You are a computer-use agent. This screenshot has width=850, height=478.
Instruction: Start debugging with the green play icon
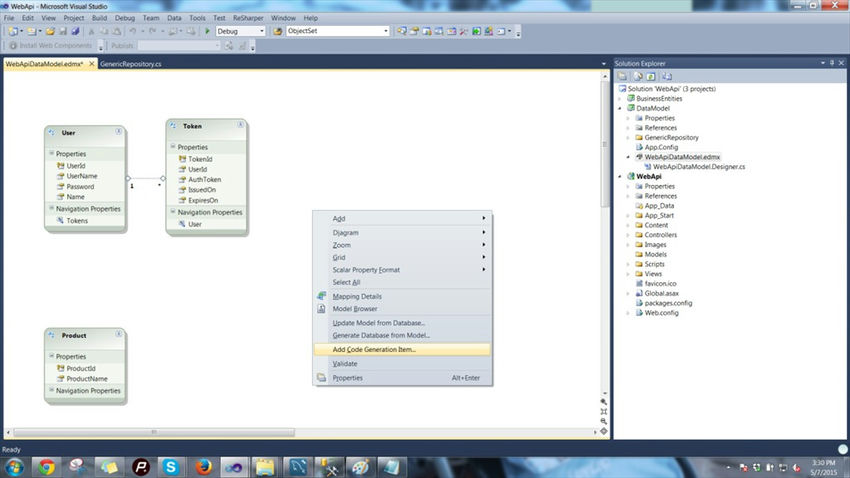click(207, 31)
